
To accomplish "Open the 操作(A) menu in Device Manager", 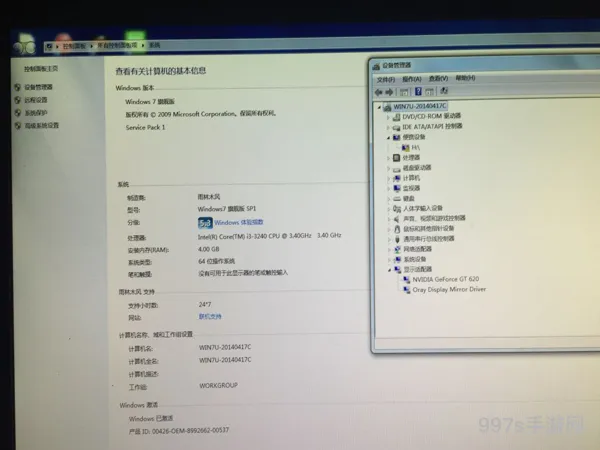I will tap(412, 79).
